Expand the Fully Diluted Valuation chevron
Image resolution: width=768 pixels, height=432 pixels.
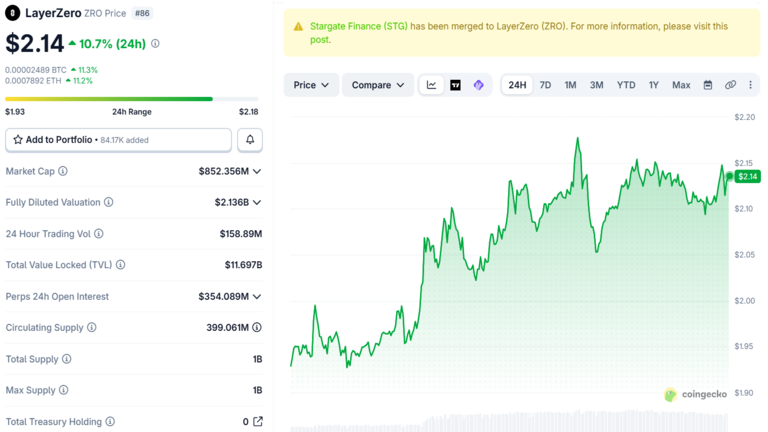(257, 202)
